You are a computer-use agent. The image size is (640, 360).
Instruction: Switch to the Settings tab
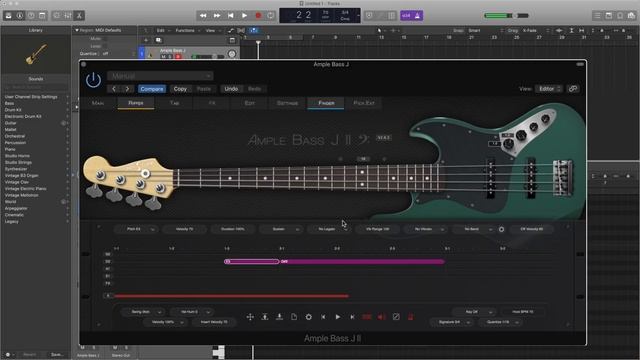[x=287, y=103]
